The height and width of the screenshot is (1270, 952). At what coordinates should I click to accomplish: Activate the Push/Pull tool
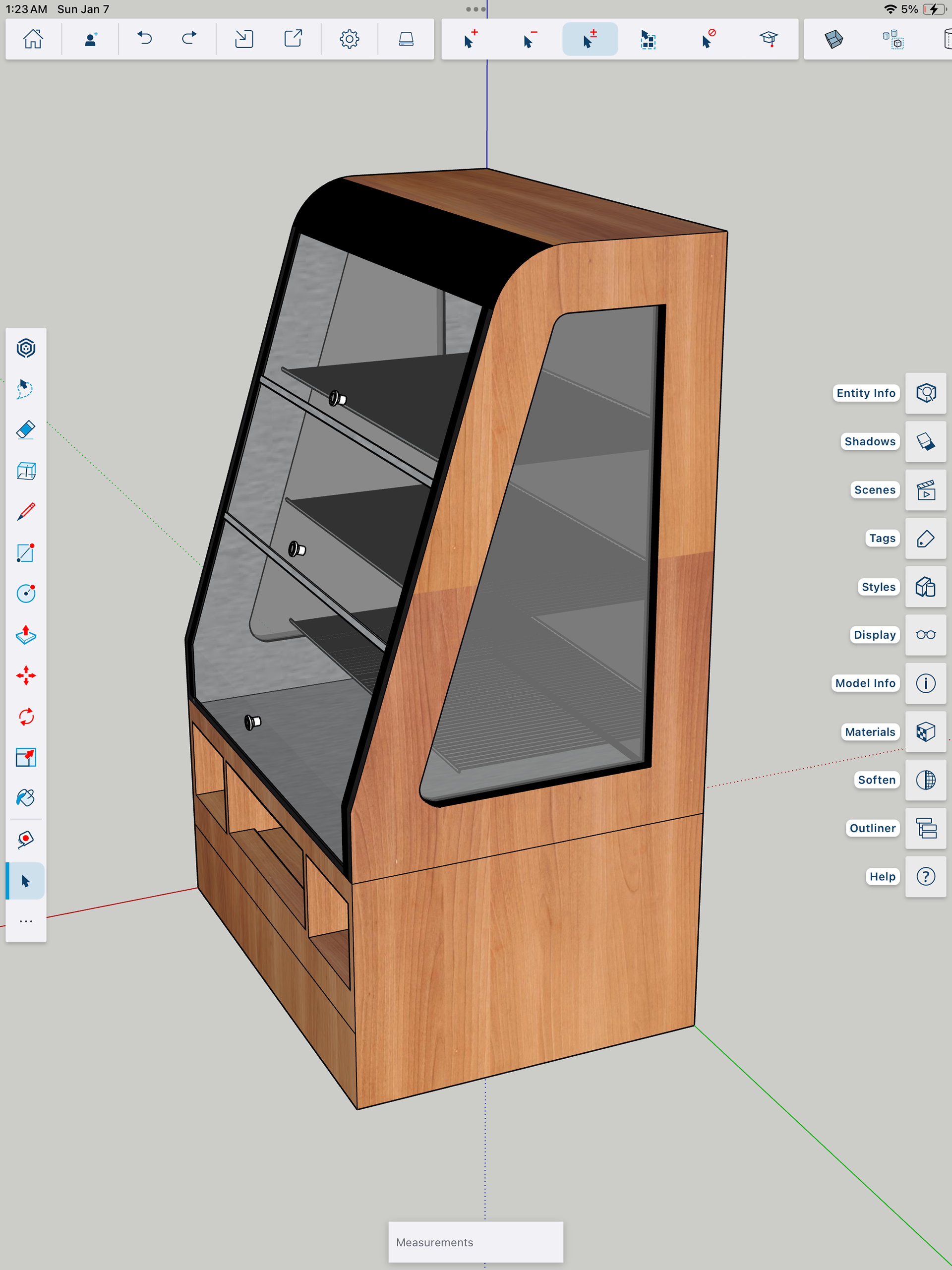pyautogui.click(x=26, y=634)
